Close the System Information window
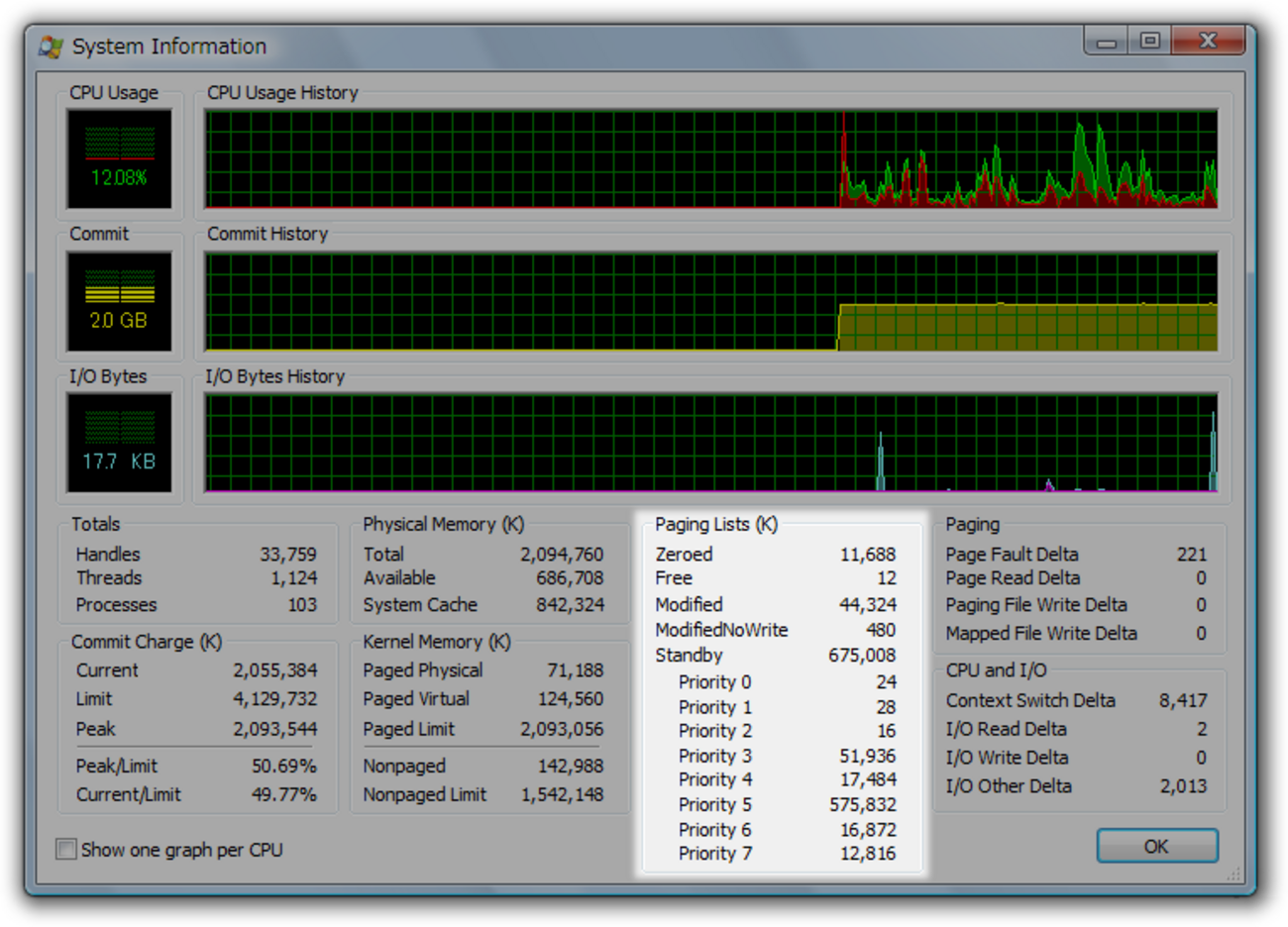The width and height of the screenshot is (1288, 927). point(1207,42)
